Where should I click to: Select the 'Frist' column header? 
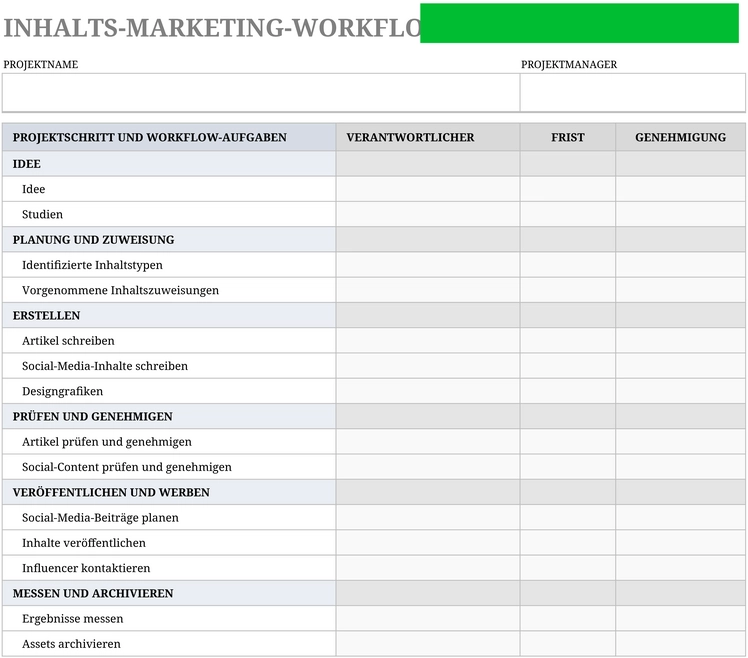click(568, 137)
